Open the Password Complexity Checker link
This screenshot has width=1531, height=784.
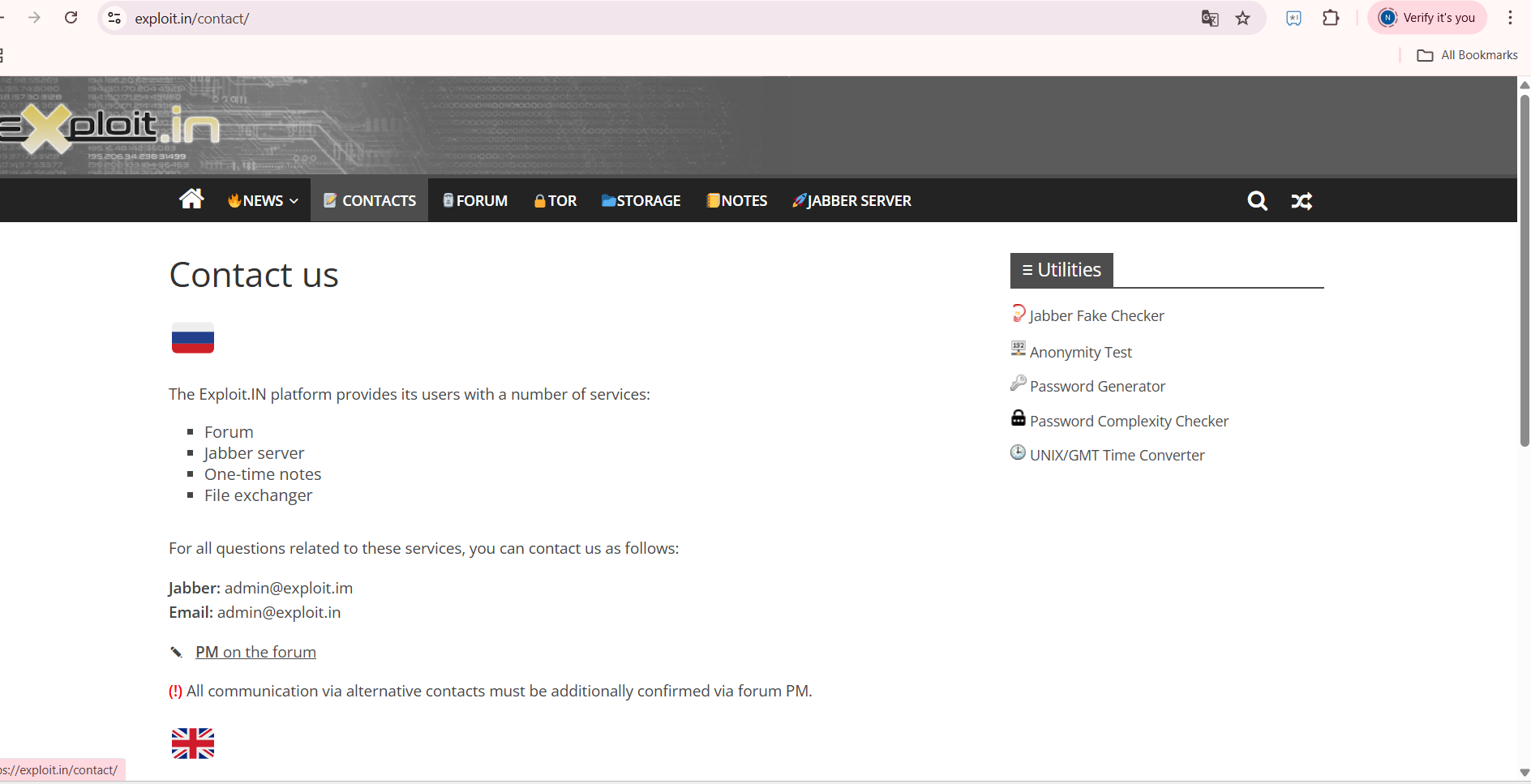1129,421
